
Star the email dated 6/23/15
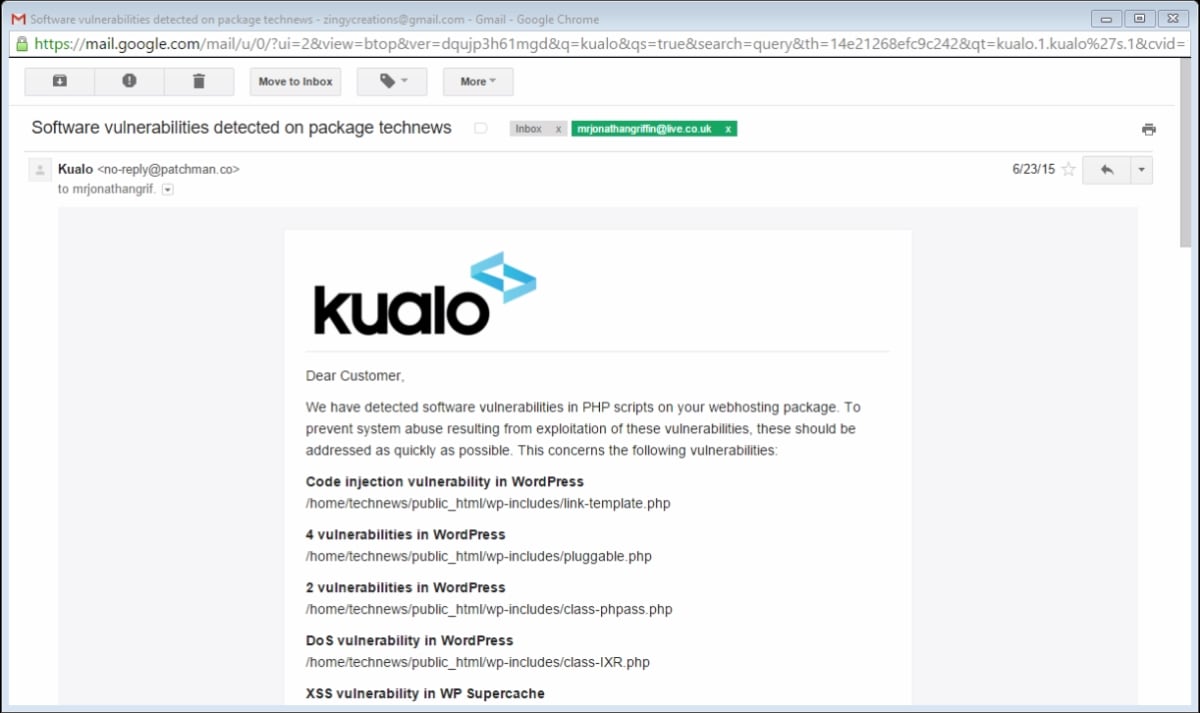(1068, 170)
